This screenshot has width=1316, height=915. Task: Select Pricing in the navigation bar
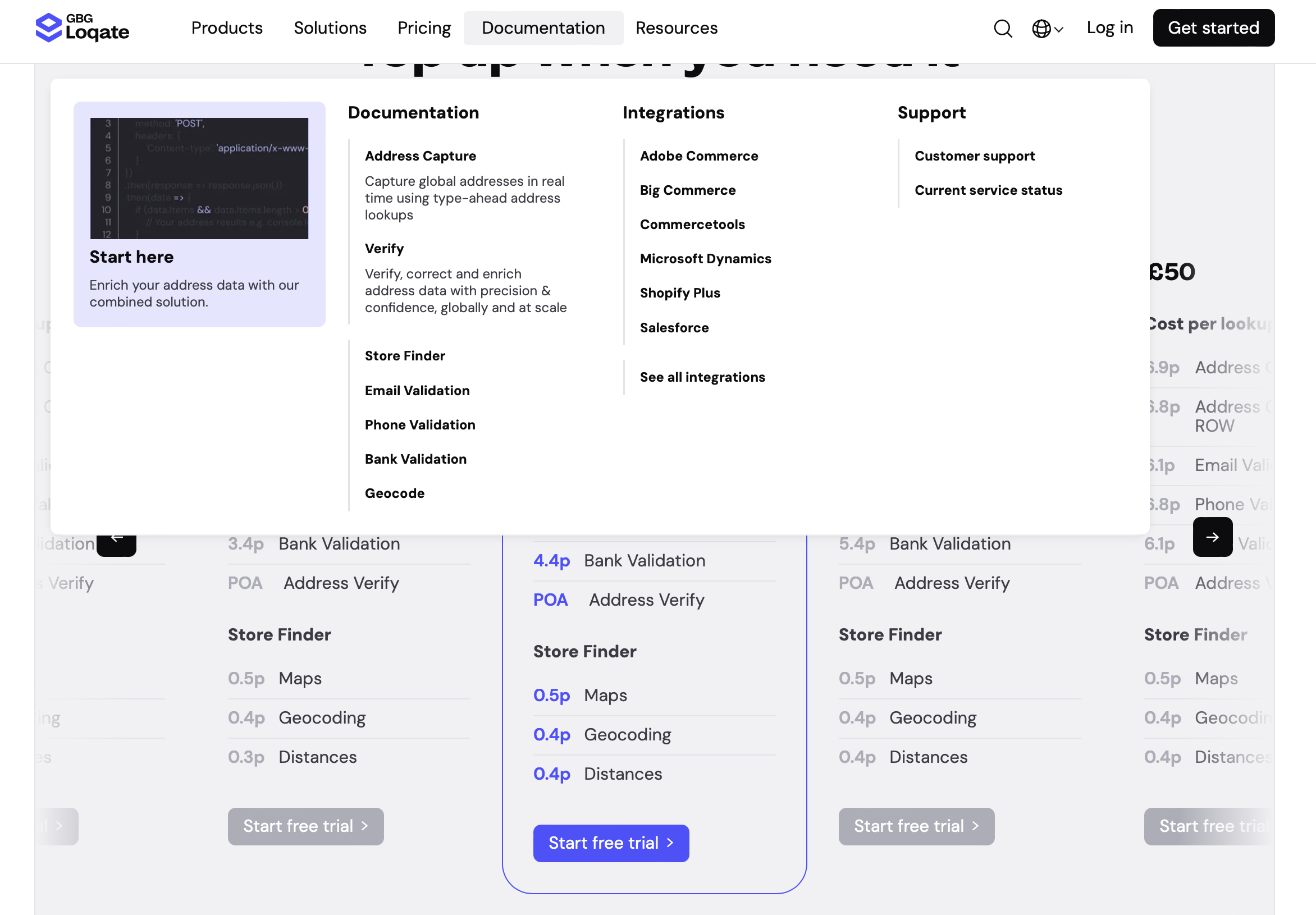pos(423,28)
